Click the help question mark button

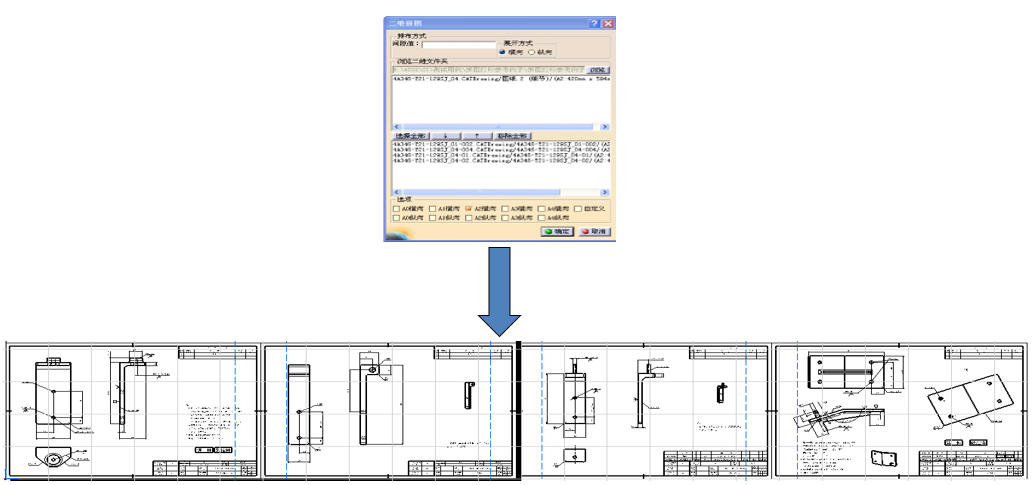pyautogui.click(x=594, y=23)
